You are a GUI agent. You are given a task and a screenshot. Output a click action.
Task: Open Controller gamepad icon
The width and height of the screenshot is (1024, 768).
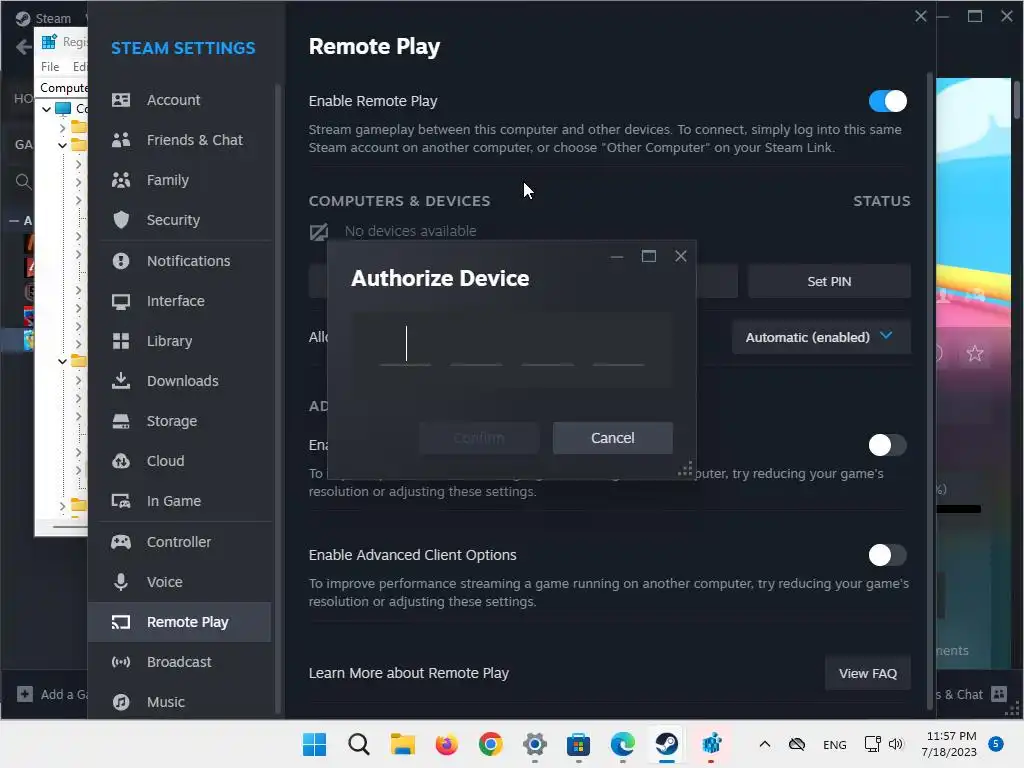point(121,542)
